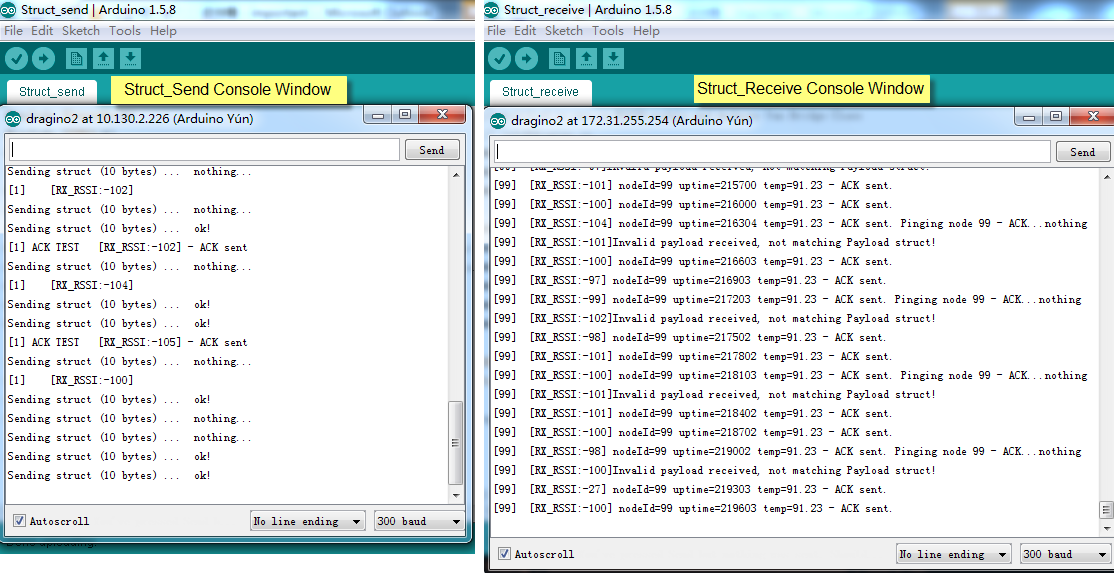Open Help menu in Struct_receive window

647,31
